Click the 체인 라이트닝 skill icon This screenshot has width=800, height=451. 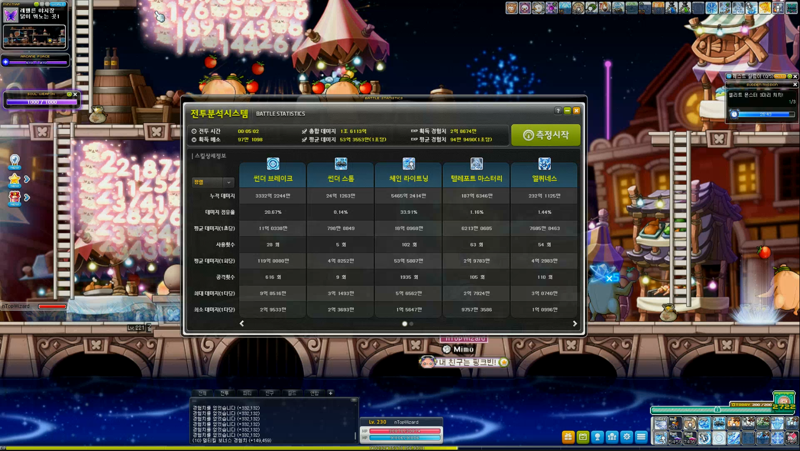(409, 164)
